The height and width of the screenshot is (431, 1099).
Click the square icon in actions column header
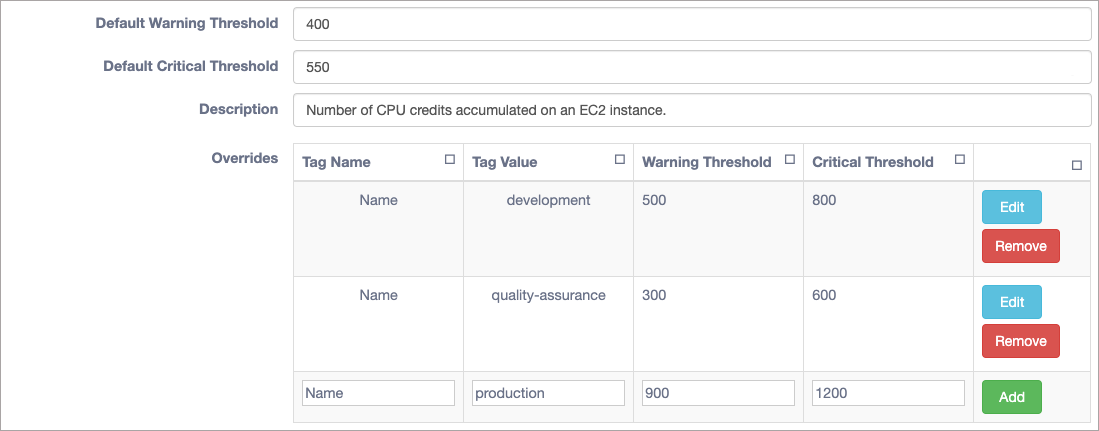[x=1077, y=166]
